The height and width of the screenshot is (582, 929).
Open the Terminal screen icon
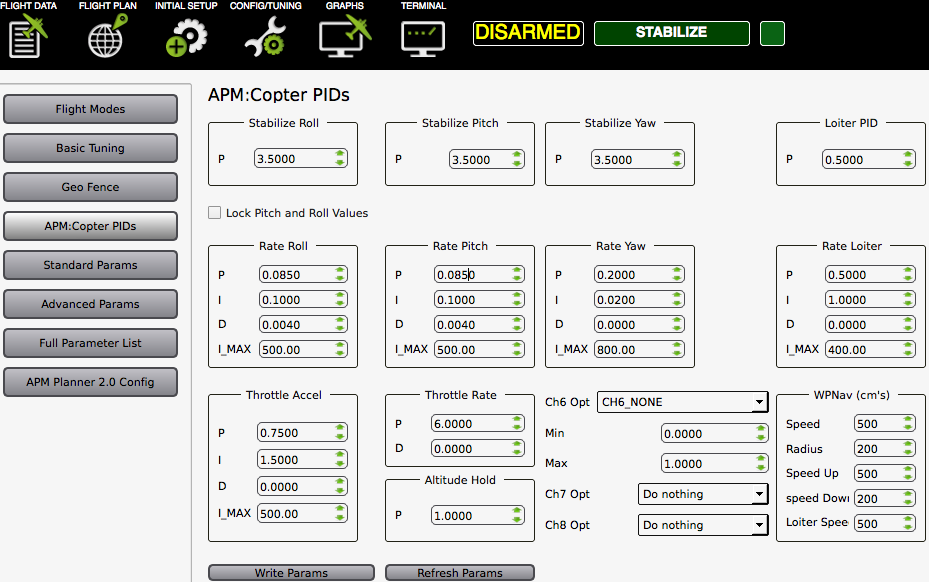coord(423,39)
